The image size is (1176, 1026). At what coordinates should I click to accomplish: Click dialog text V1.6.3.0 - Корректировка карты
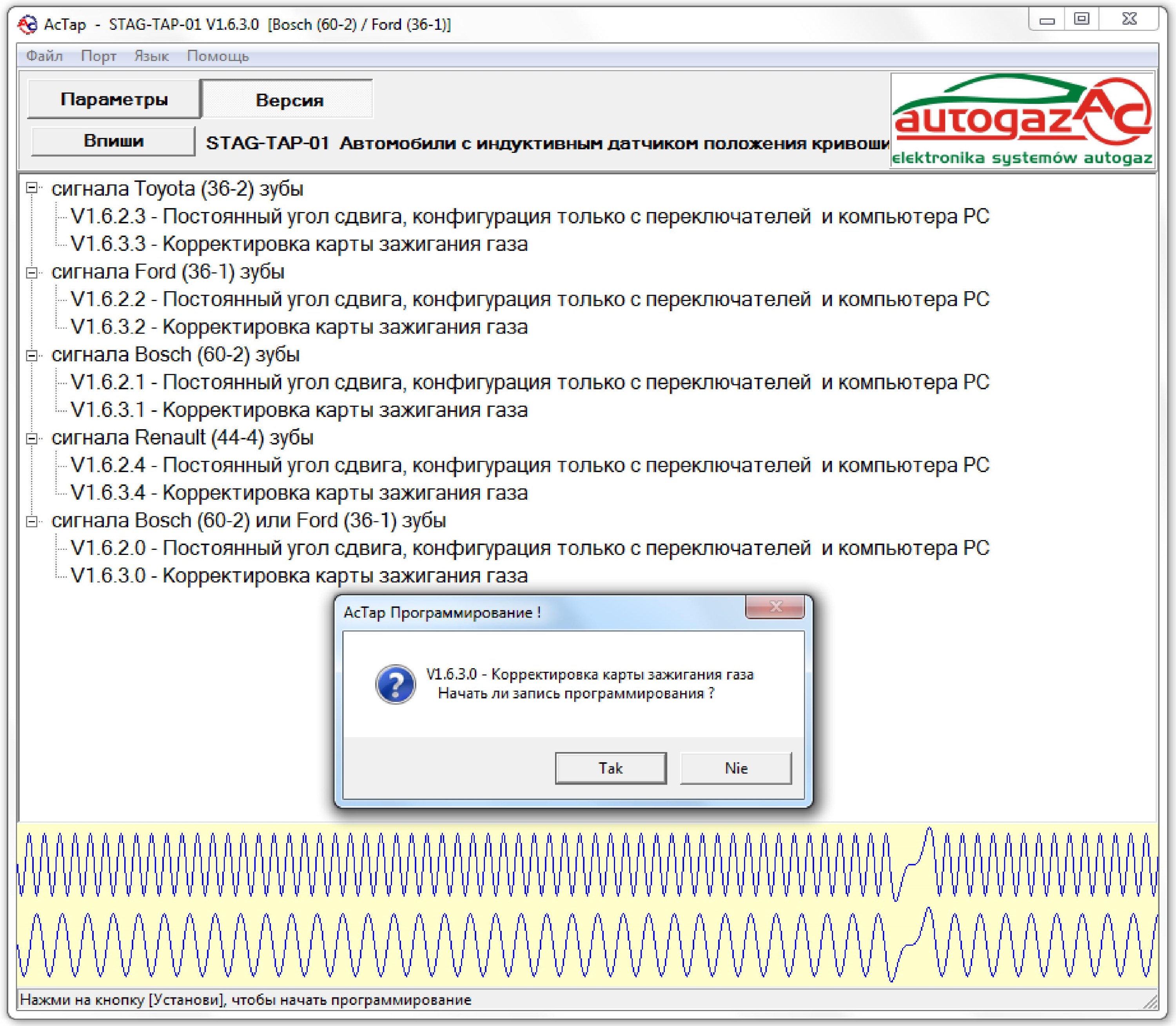pos(590,674)
